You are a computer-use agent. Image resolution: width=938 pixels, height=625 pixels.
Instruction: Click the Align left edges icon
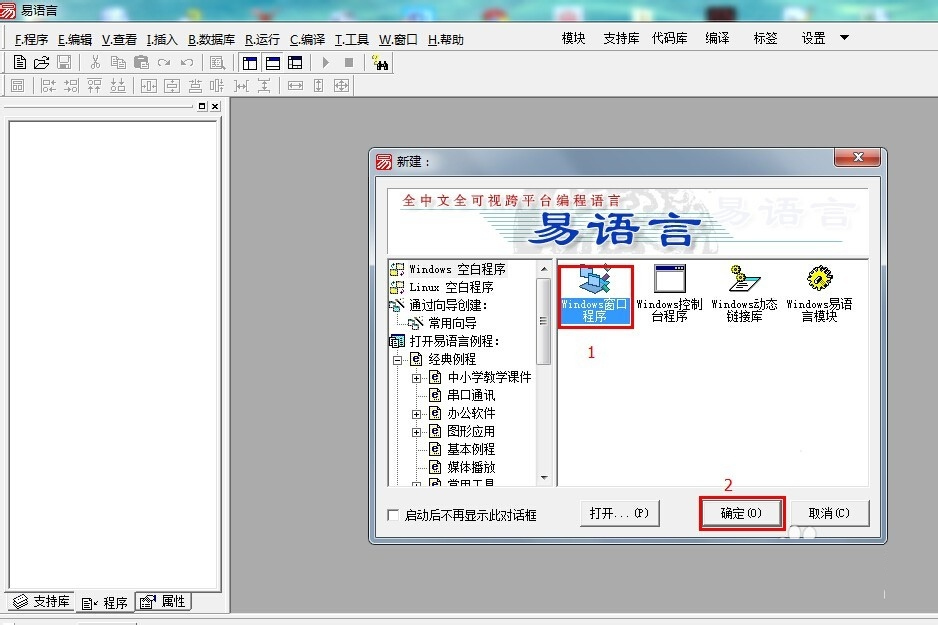48,86
